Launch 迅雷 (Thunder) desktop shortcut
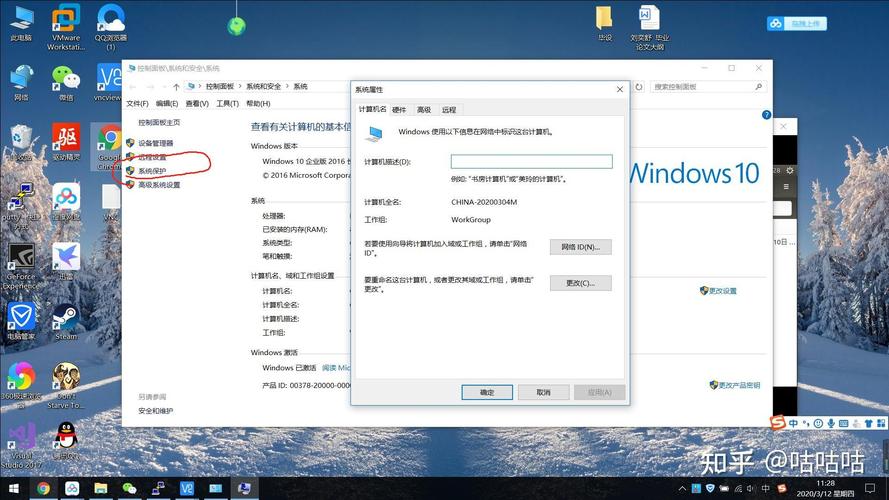This screenshot has width=889, height=500. coord(66,262)
